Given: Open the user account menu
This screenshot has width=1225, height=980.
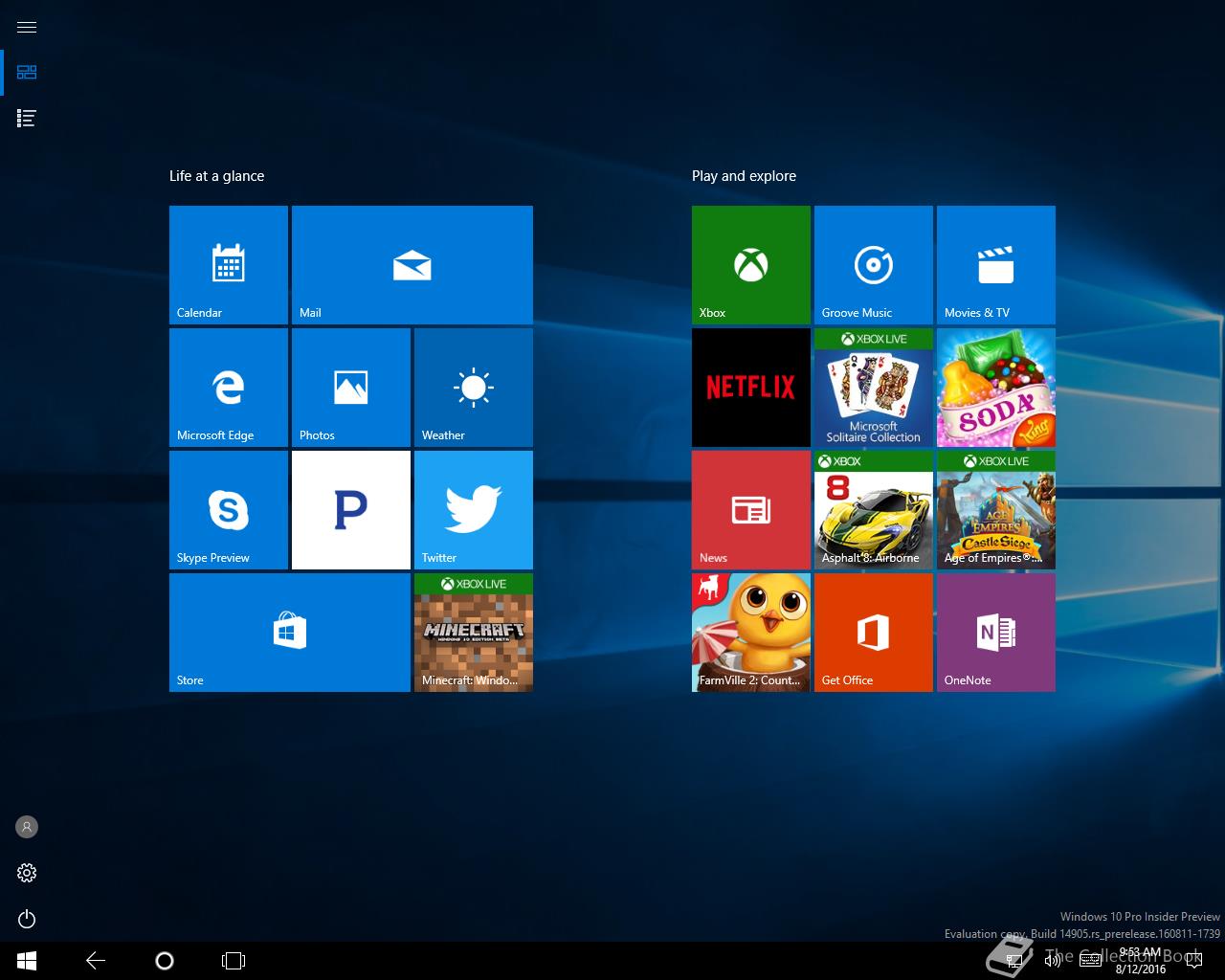Looking at the screenshot, I should click(27, 827).
